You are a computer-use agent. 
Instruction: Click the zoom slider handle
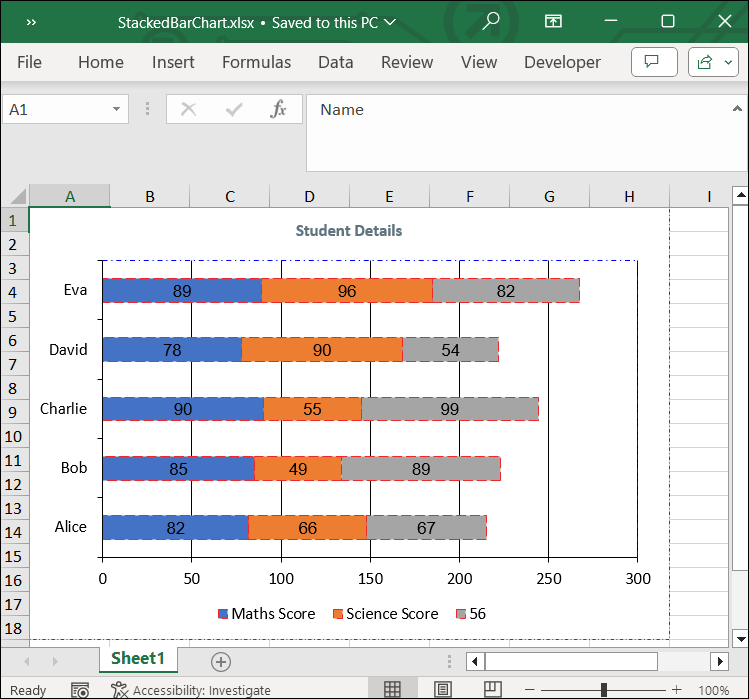click(x=604, y=689)
